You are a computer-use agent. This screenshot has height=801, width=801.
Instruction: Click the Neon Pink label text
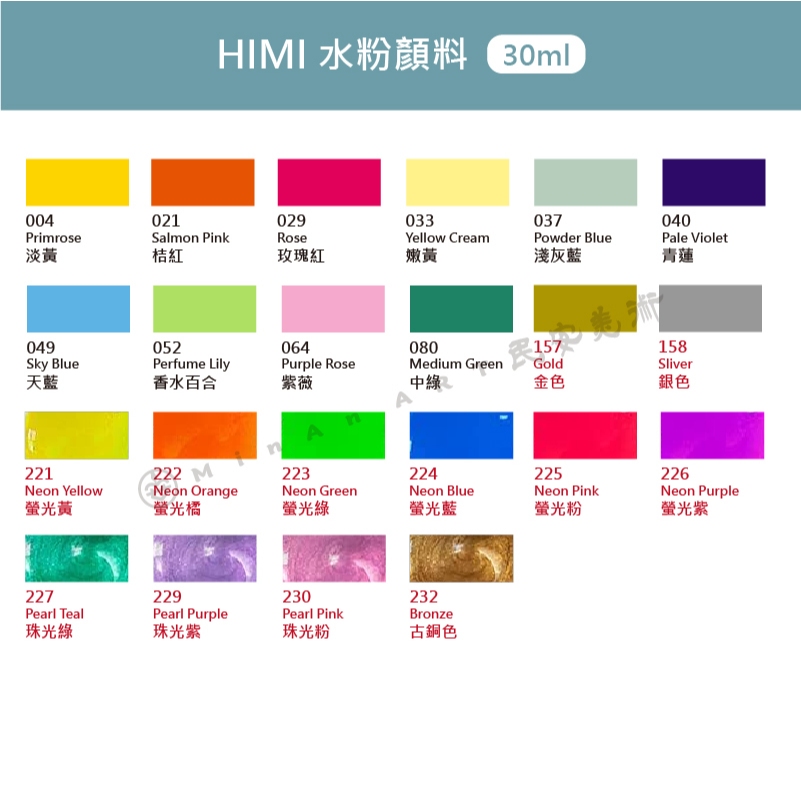pos(566,491)
